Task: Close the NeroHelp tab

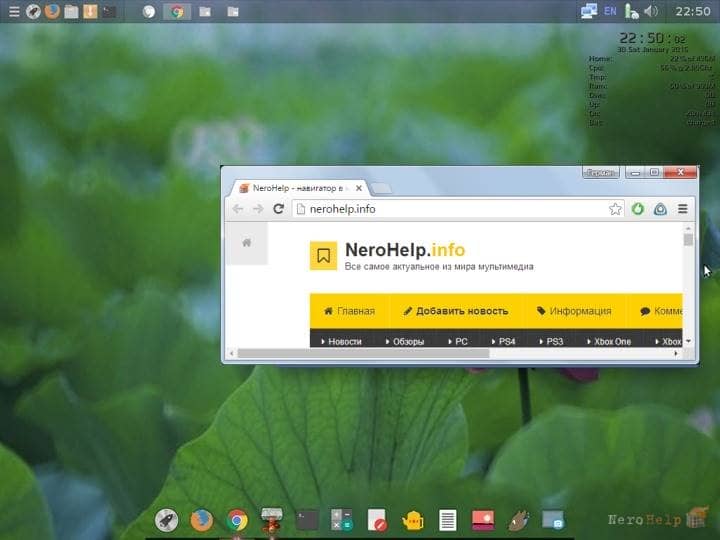Action: point(359,188)
